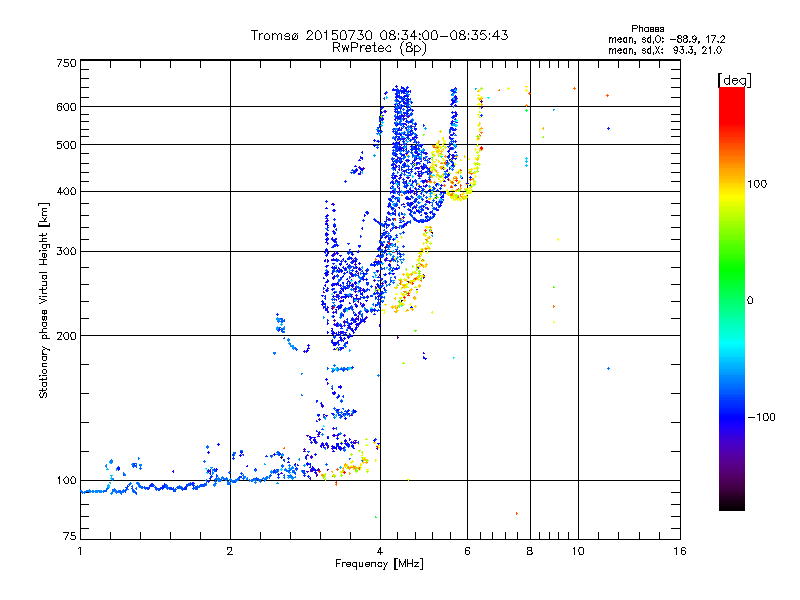Click the x-axis tick label '6'
Image resolution: width=800 pixels, height=600 pixels.
point(467,551)
